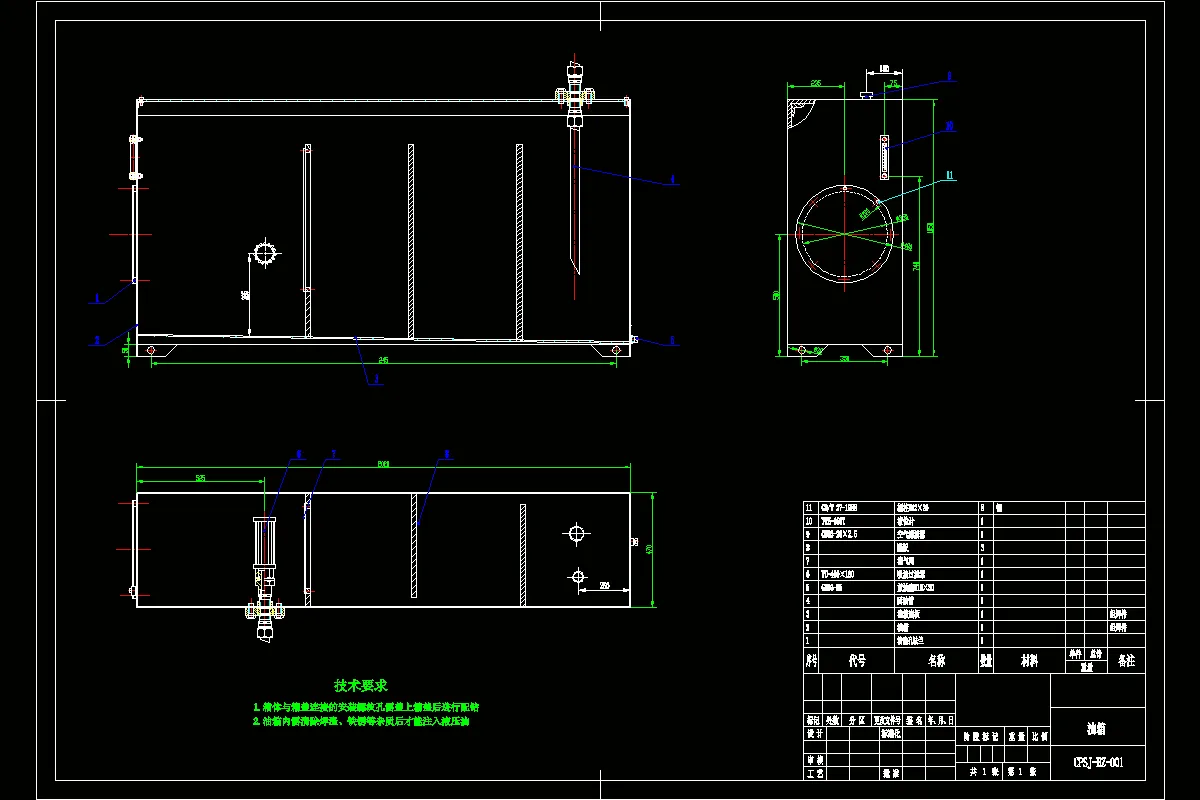
Task: Select the 第 1 张 sheet number text
Action: (1021, 772)
